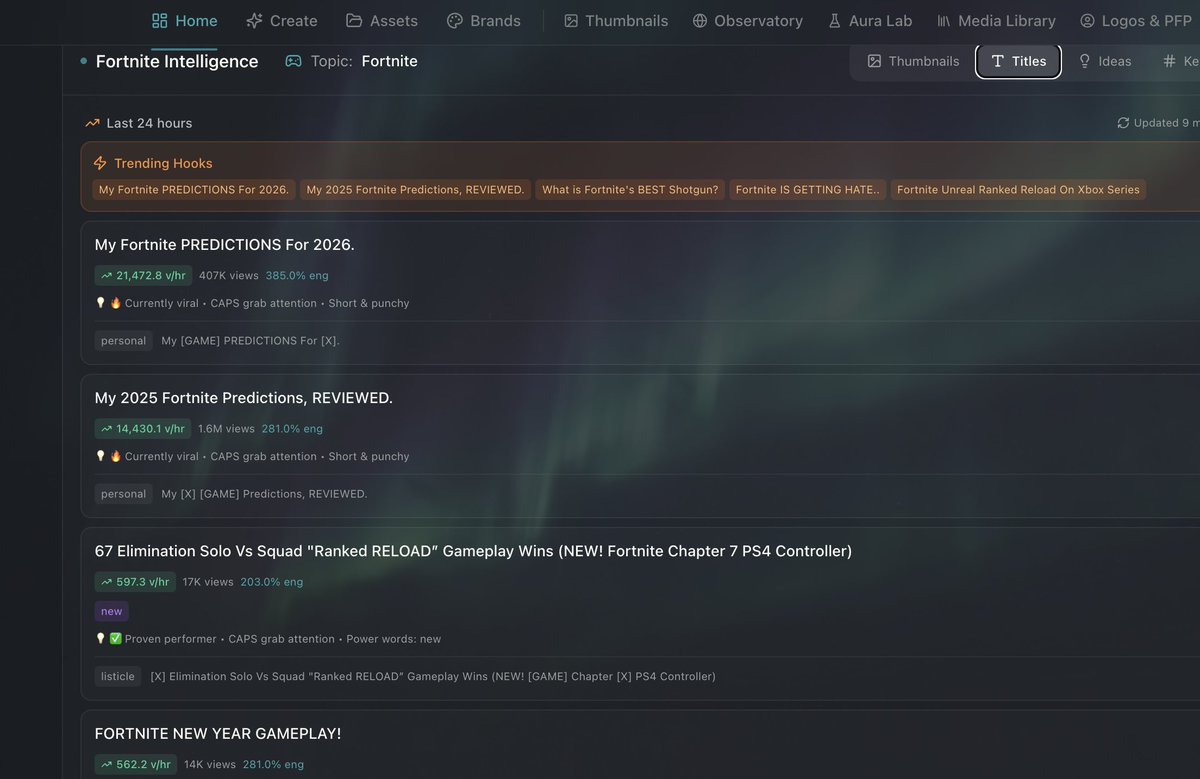This screenshot has height=779, width=1200.
Task: Go to Assets section
Action: [382, 20]
